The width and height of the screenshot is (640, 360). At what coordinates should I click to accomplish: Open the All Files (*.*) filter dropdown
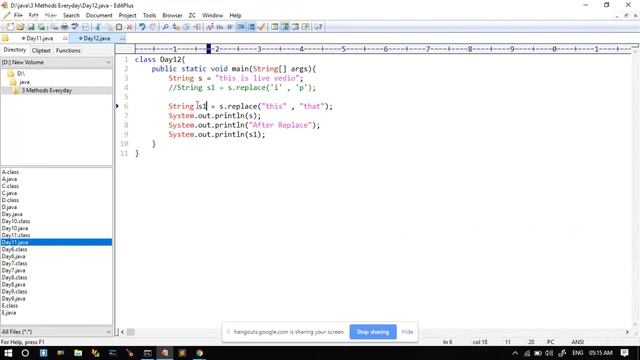coord(56,332)
